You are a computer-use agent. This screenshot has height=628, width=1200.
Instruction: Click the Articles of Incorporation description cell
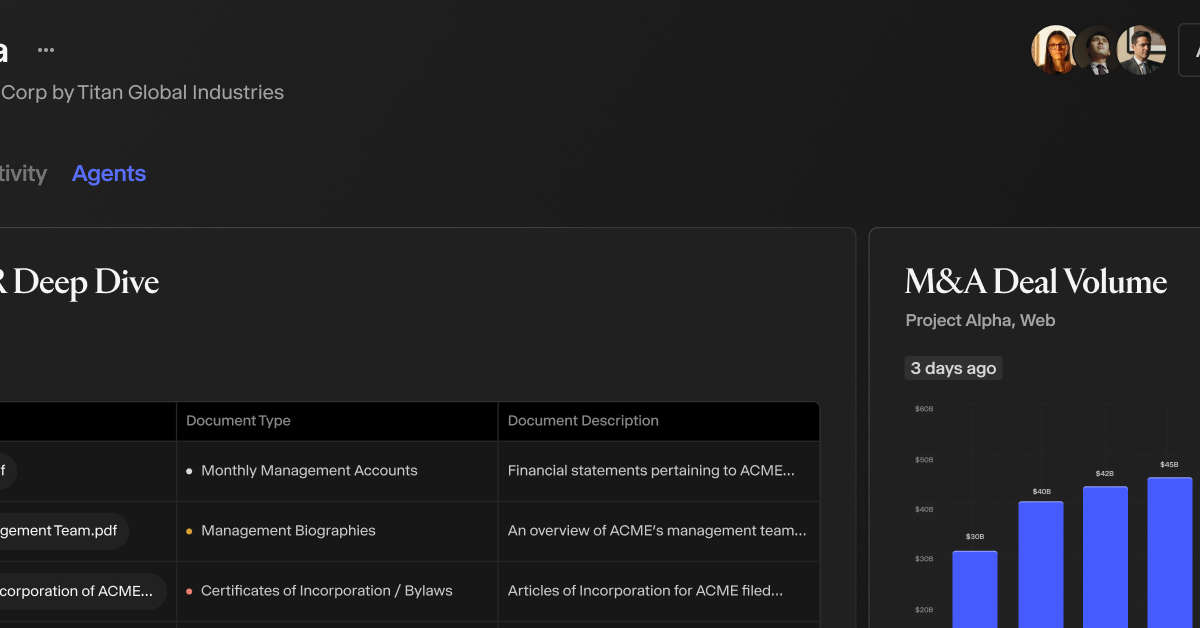658,591
